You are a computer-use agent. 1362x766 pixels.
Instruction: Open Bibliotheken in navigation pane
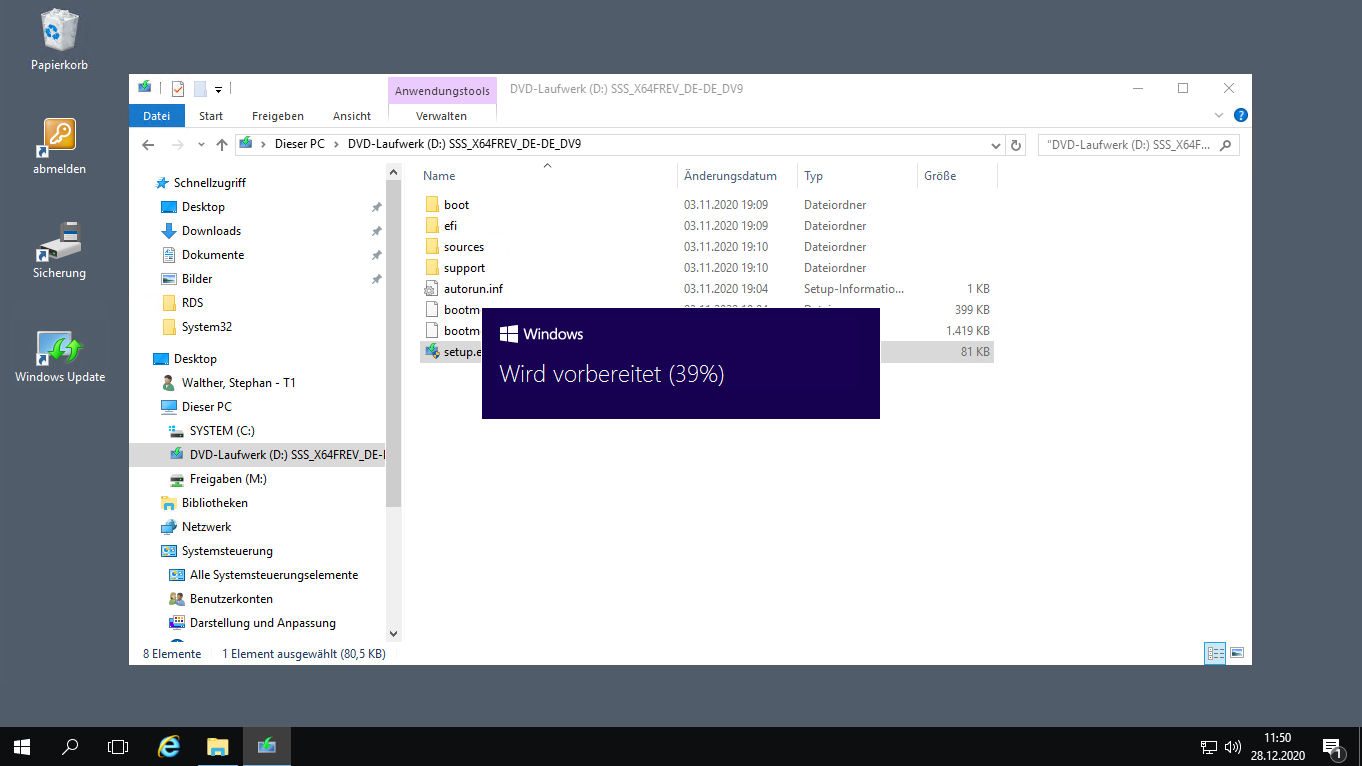[214, 503]
